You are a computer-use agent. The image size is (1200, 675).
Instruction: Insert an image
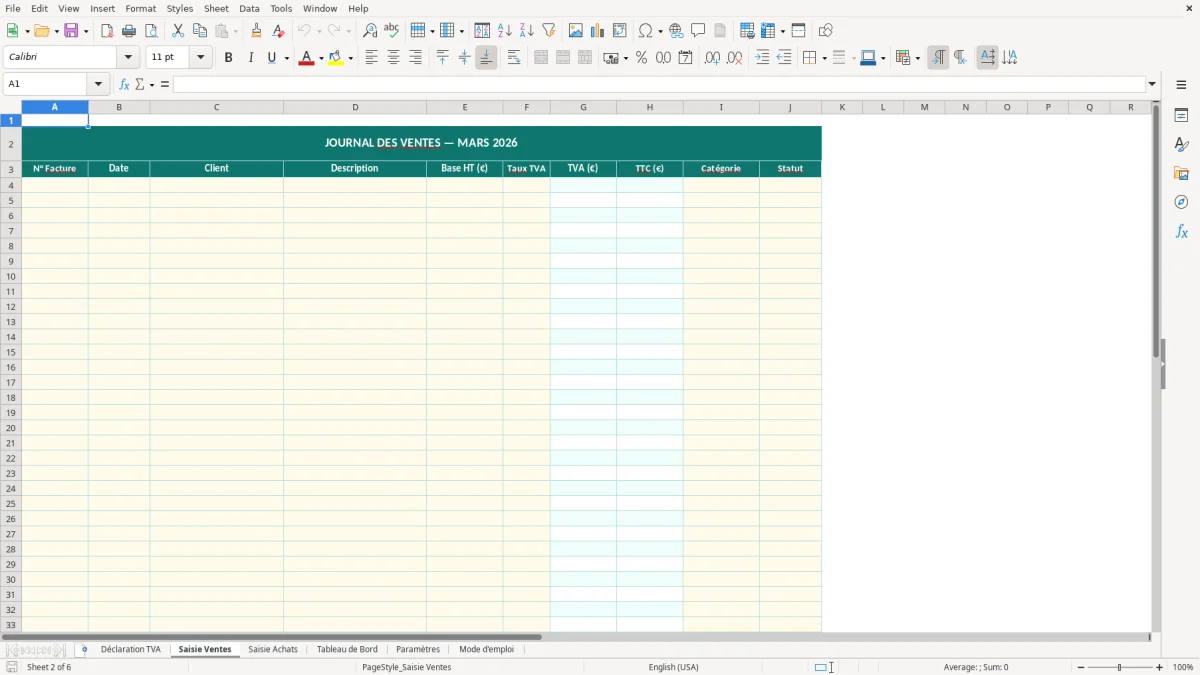coord(576,31)
